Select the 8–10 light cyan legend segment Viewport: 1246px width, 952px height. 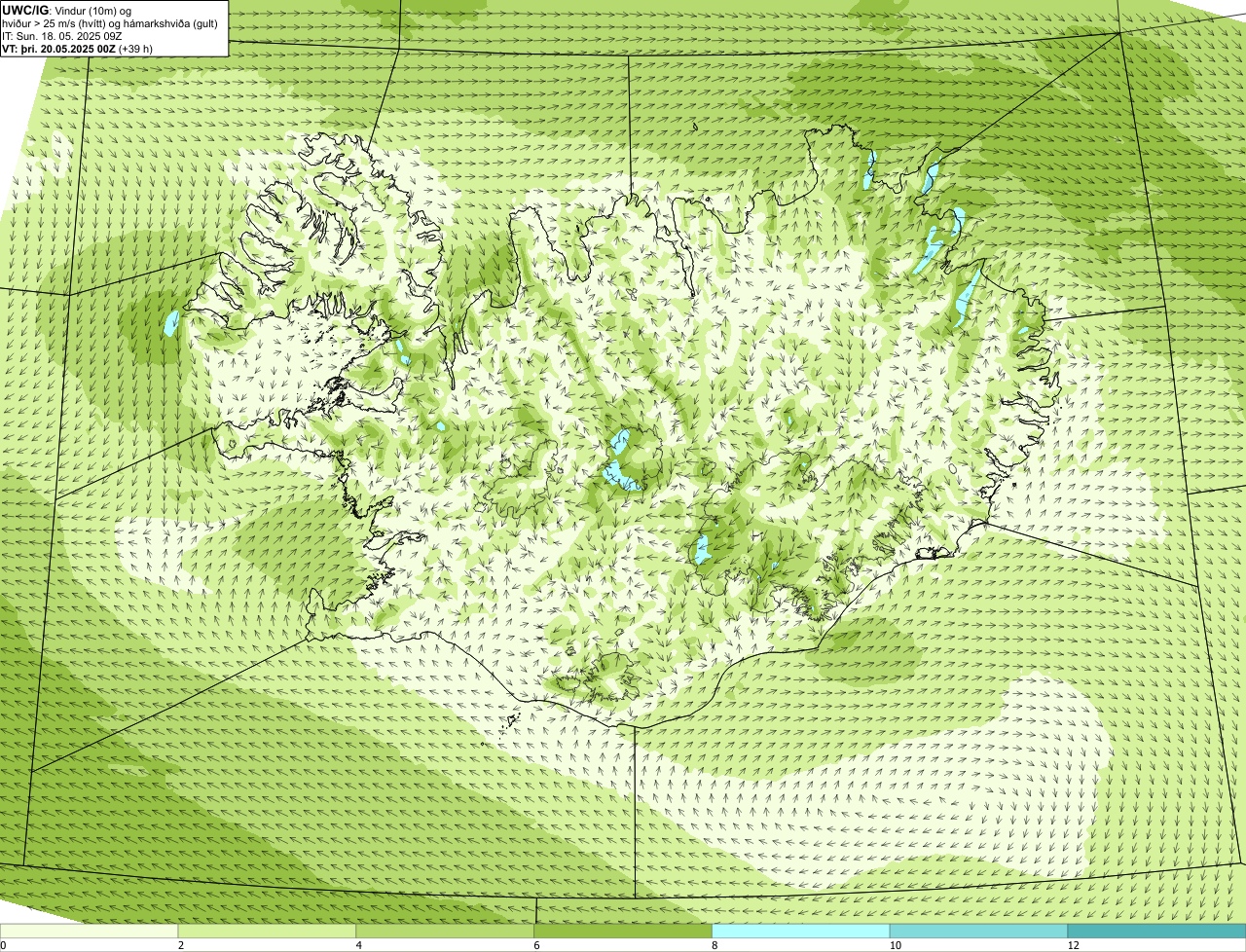[801, 932]
